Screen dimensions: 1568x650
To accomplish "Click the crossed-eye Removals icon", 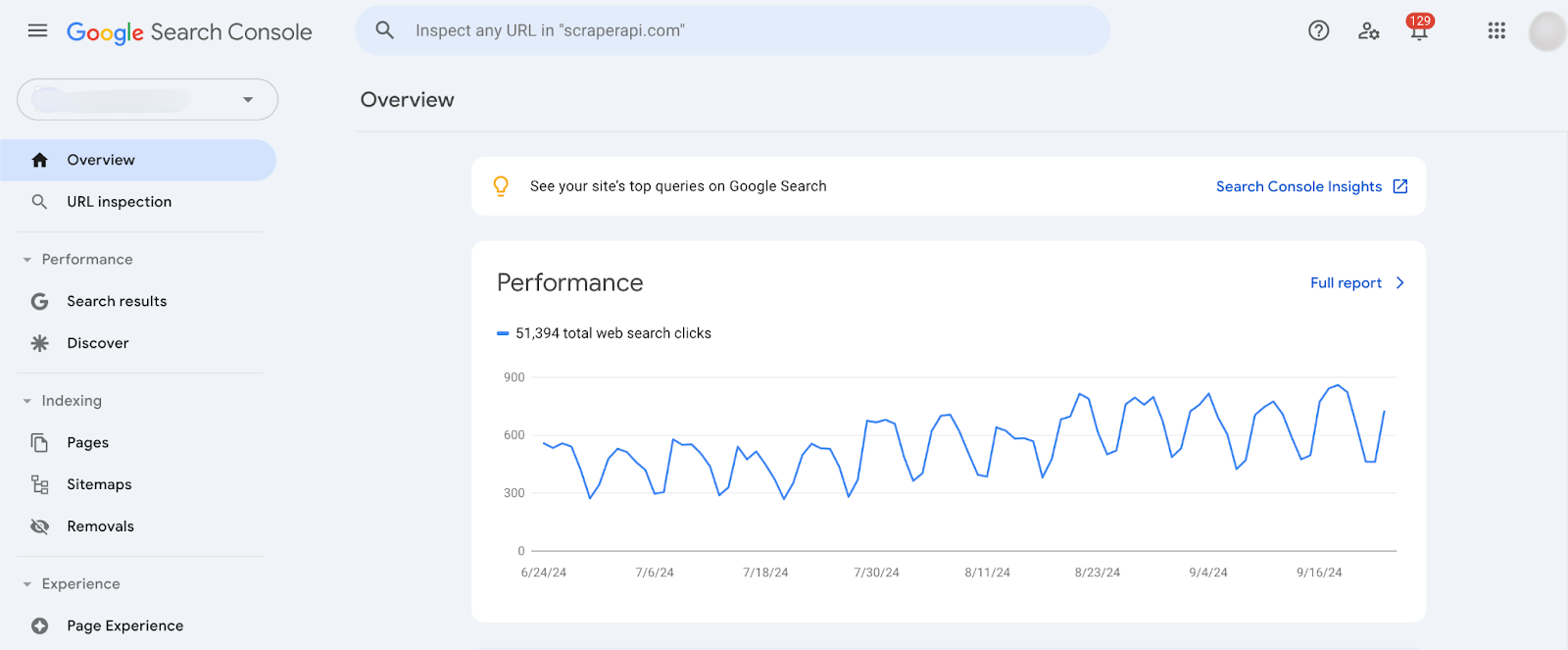I will click(39, 526).
